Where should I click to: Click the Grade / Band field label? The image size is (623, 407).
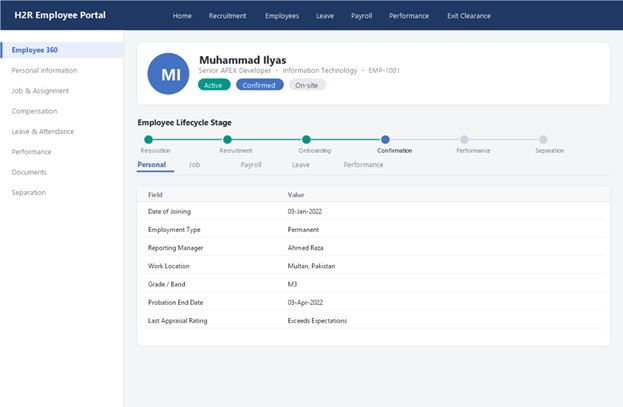coord(166,284)
